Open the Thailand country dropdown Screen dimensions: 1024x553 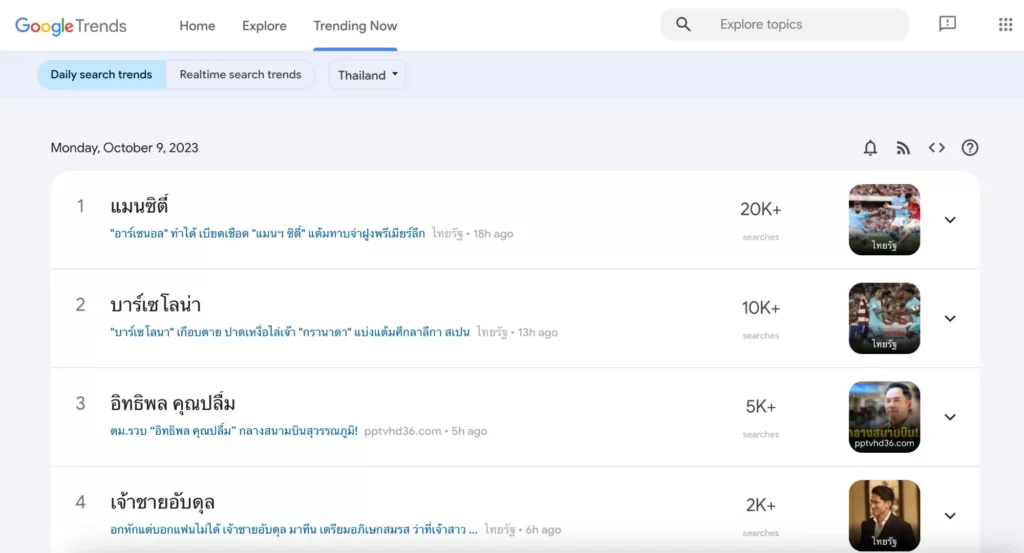click(x=368, y=75)
